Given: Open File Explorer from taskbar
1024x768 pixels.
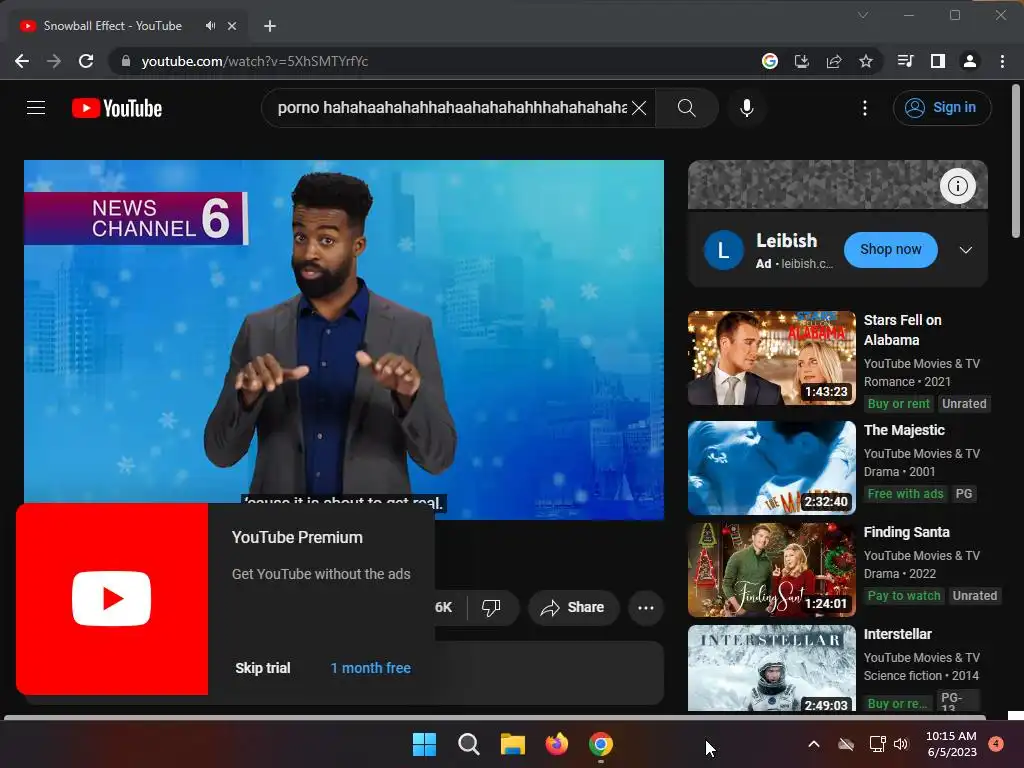Looking at the screenshot, I should pos(513,744).
